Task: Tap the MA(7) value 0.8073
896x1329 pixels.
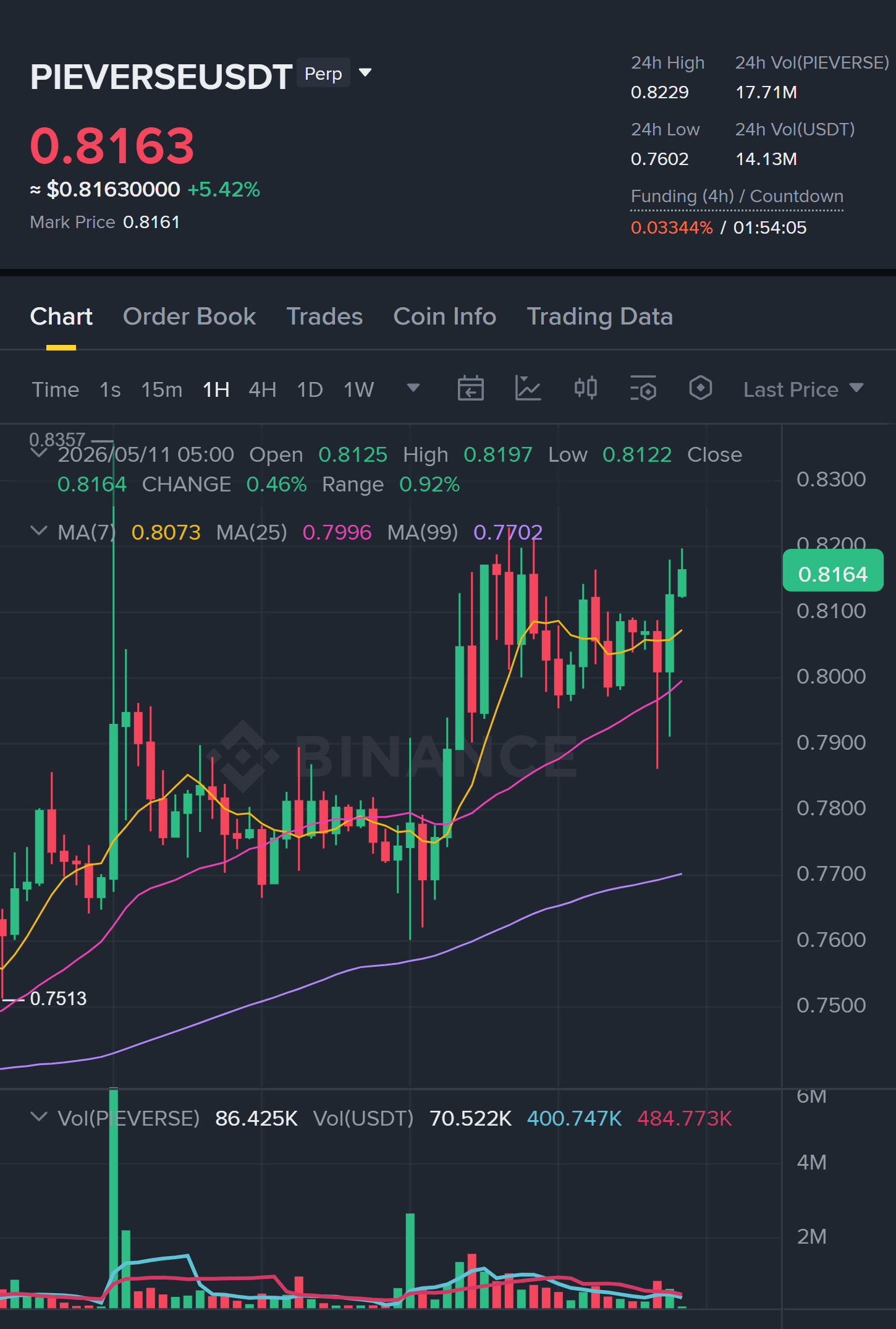Action: click(x=166, y=532)
